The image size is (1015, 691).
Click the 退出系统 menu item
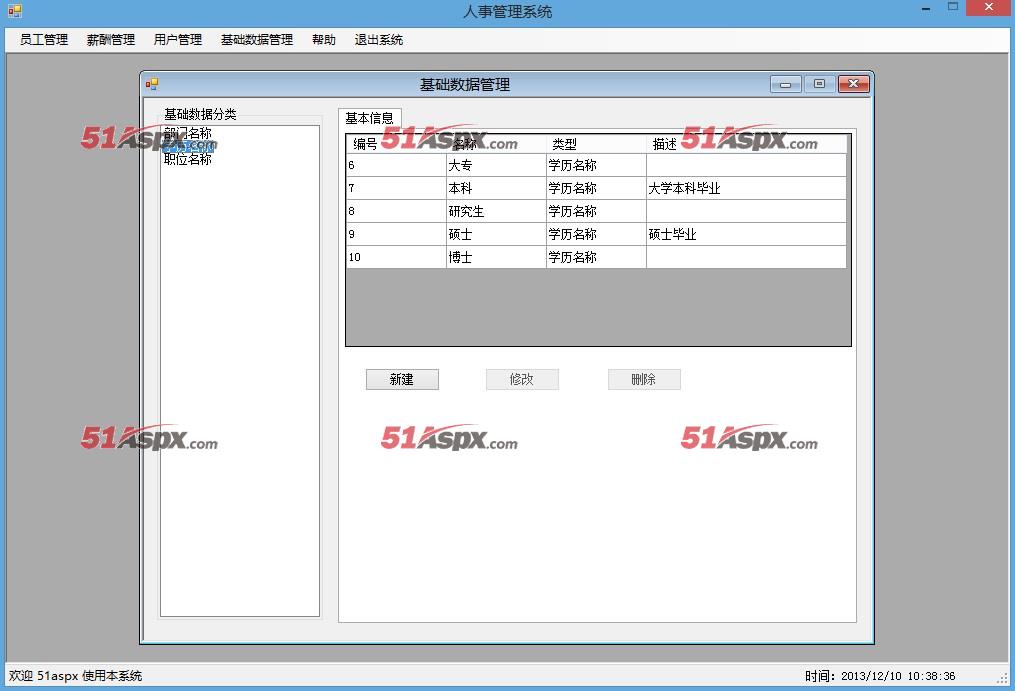[x=378, y=40]
